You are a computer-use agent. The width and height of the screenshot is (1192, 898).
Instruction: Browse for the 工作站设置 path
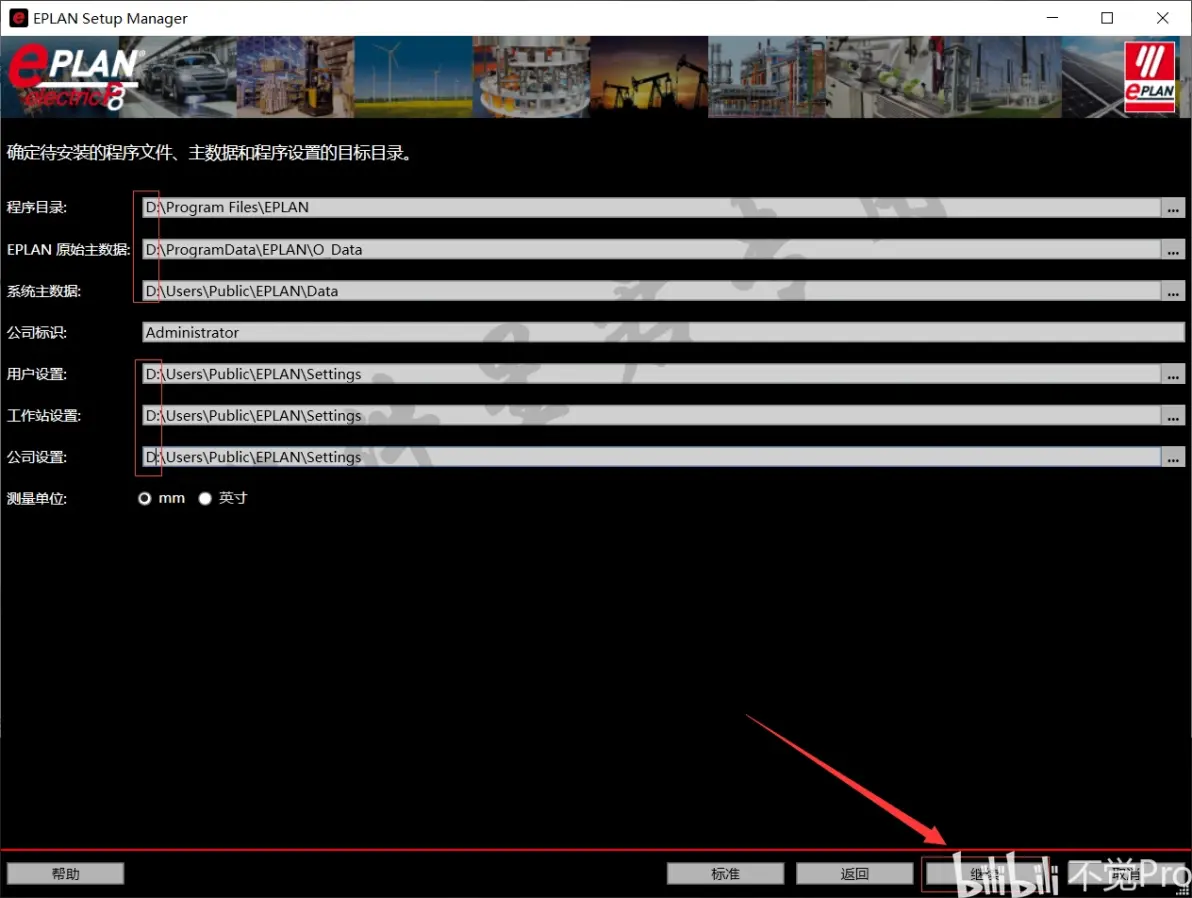tap(1173, 415)
